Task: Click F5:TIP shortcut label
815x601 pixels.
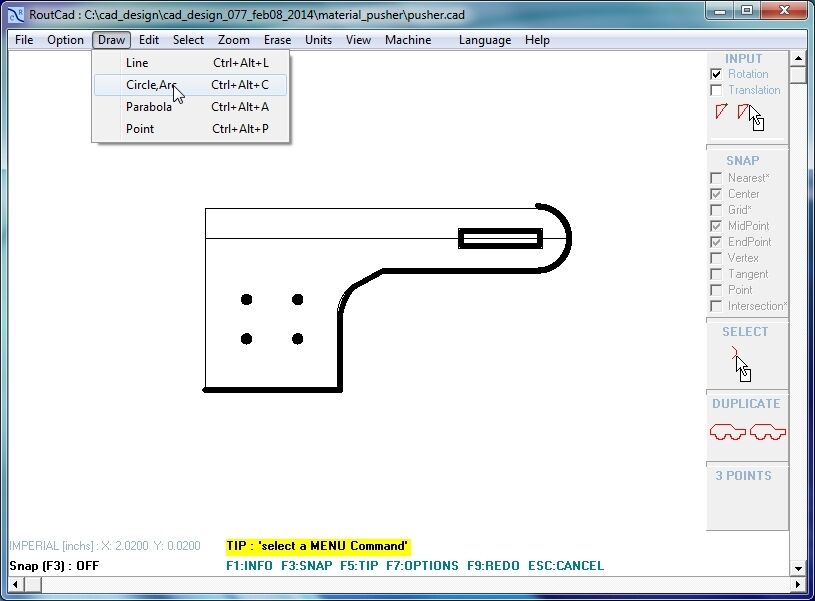Action: click(359, 566)
